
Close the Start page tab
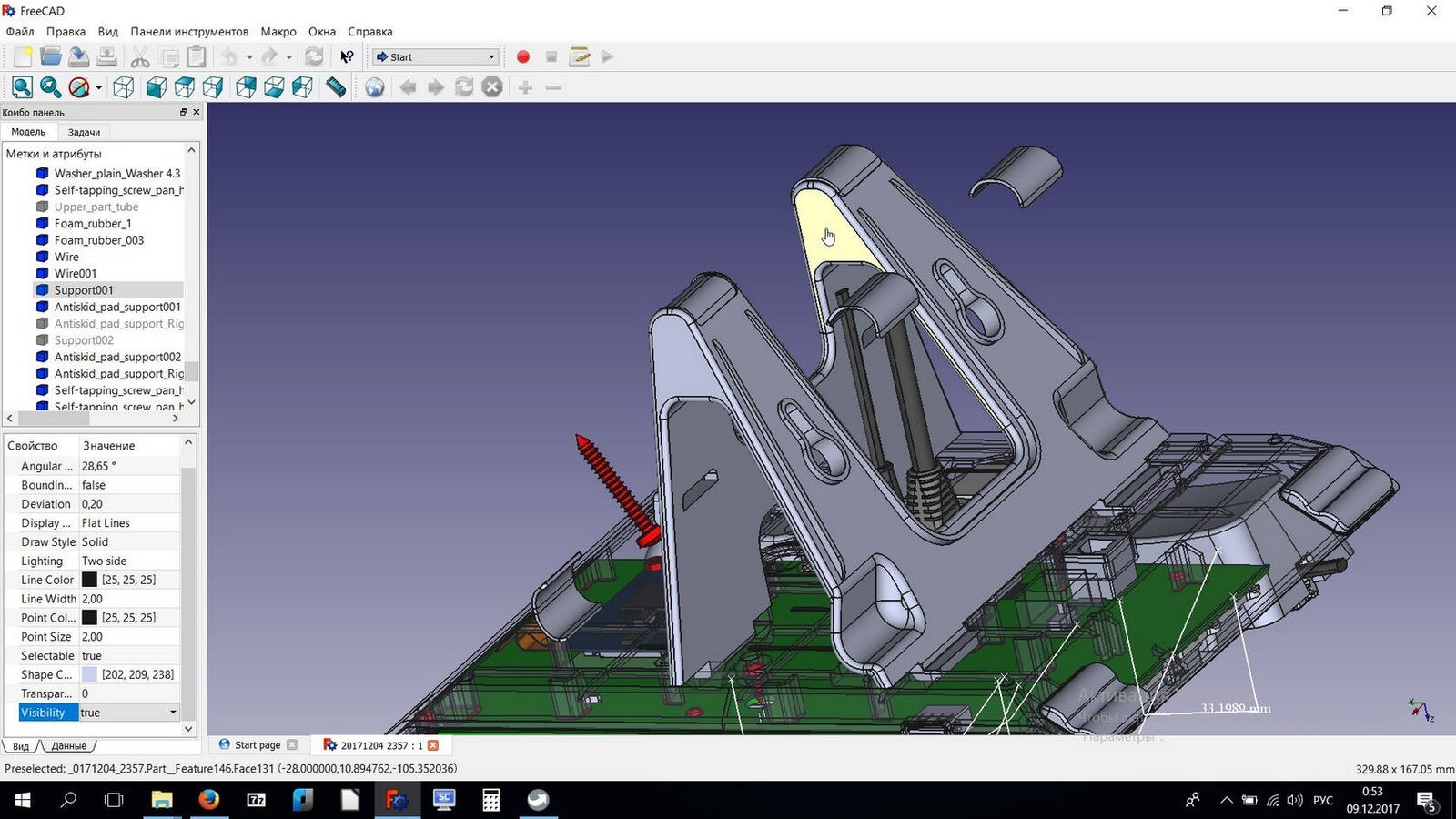292,745
